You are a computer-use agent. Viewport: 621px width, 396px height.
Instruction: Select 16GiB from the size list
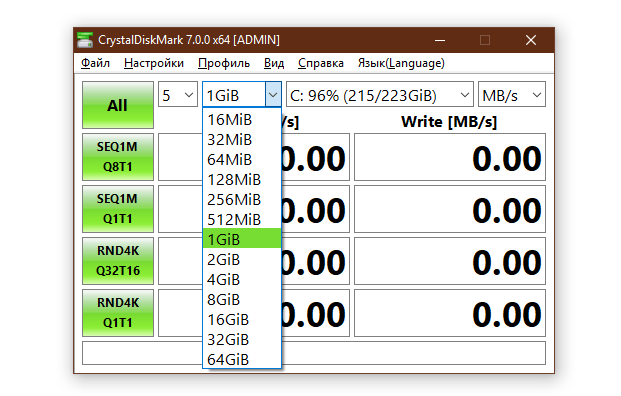click(242, 319)
